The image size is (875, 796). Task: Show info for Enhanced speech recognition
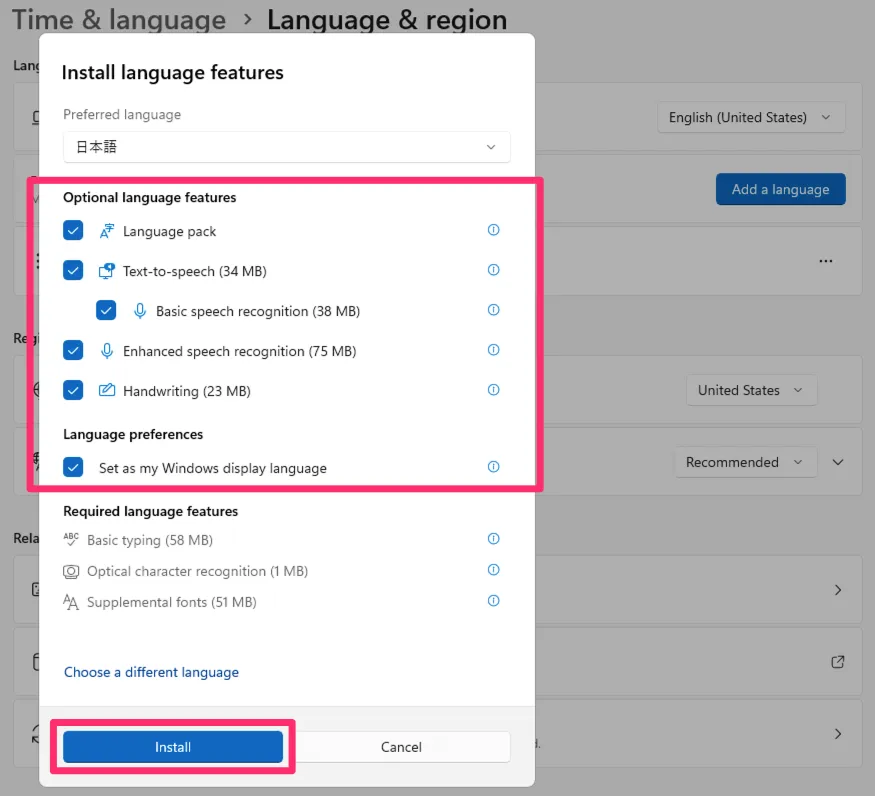coord(493,350)
